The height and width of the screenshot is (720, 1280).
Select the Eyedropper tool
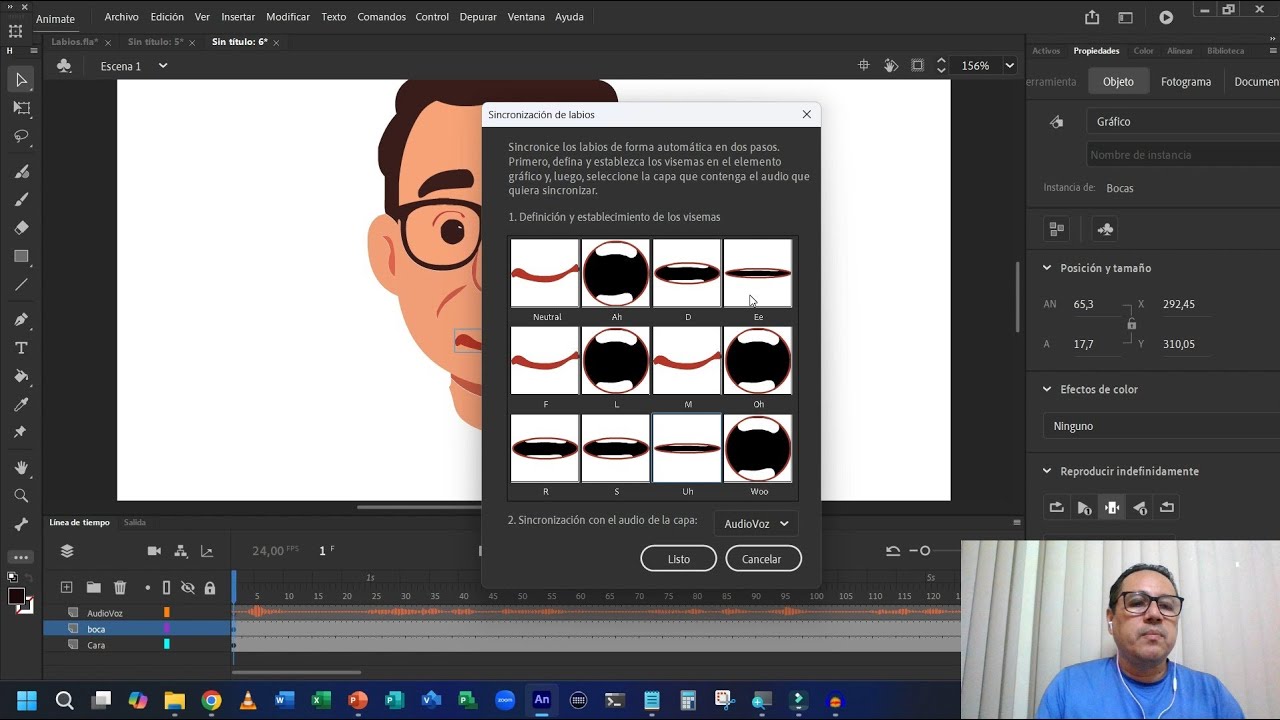coord(21,404)
